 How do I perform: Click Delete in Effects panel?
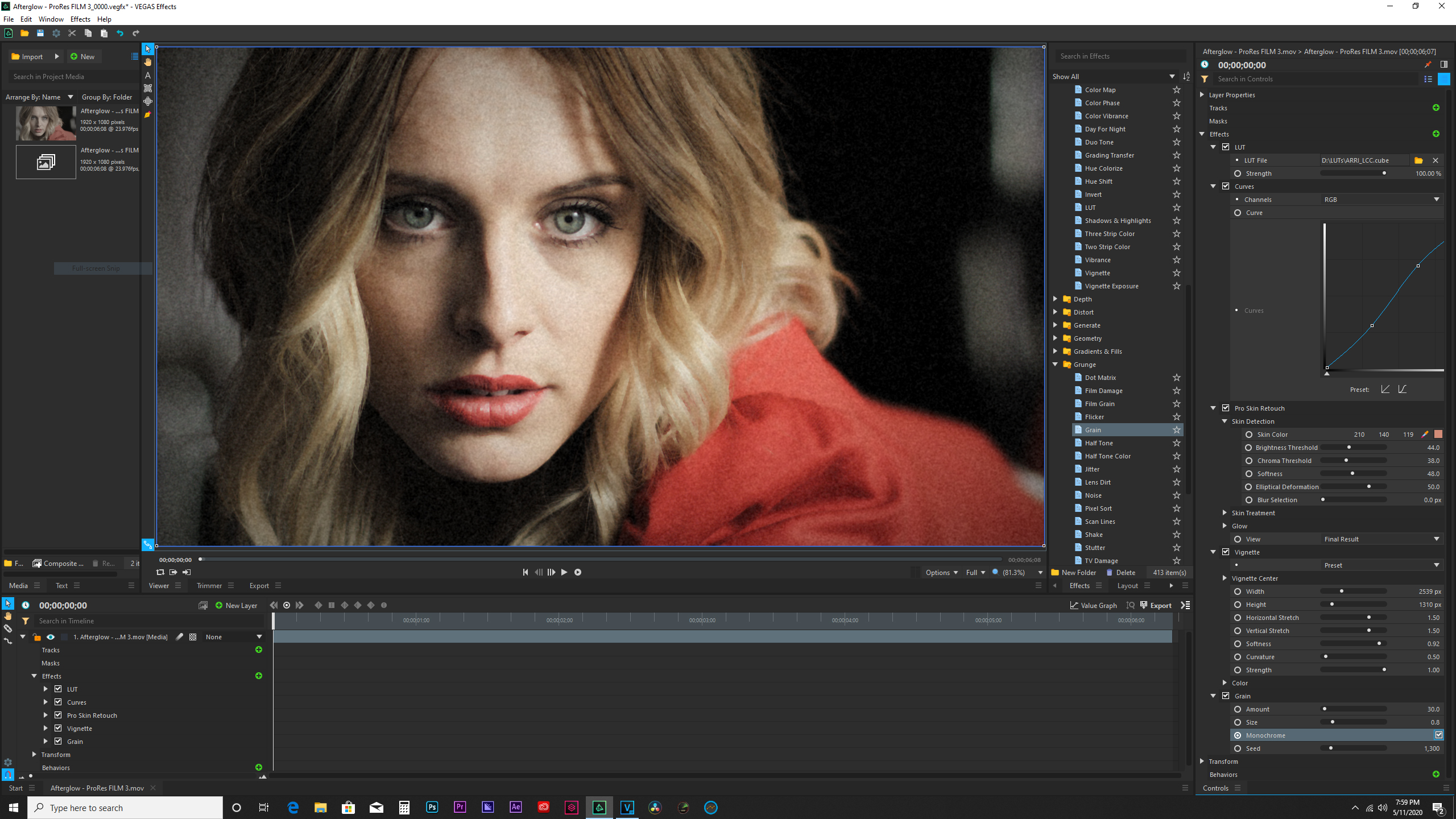[1121, 573]
